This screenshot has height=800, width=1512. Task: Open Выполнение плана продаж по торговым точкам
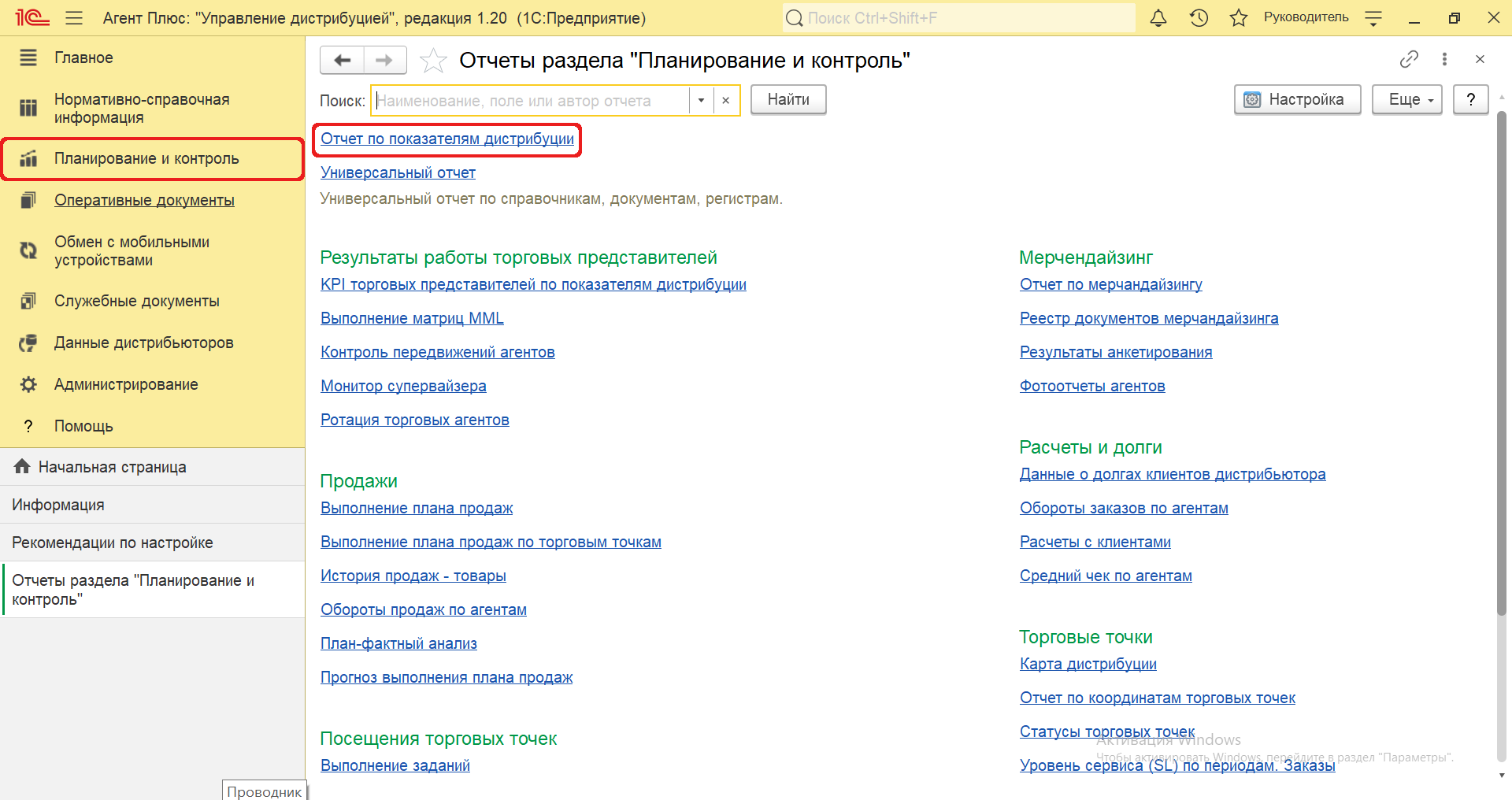pos(491,543)
